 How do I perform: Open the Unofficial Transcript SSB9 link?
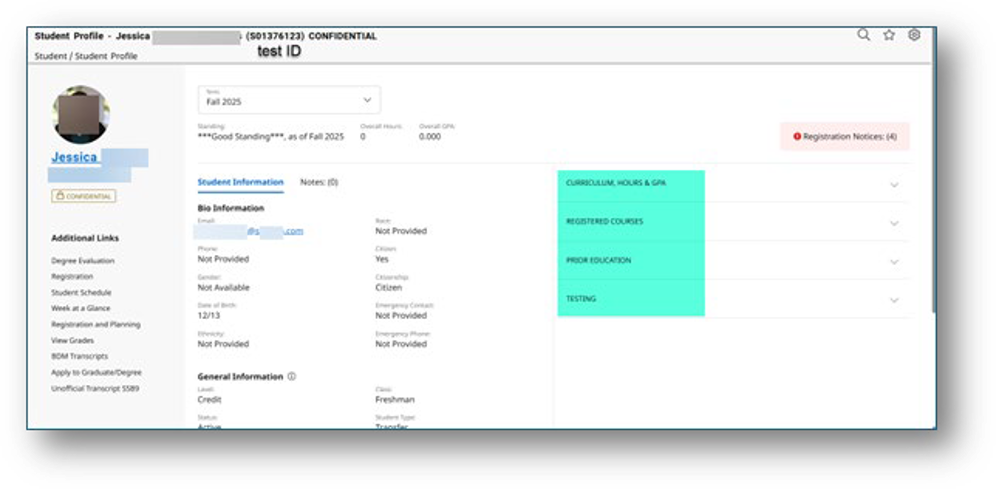pos(95,388)
